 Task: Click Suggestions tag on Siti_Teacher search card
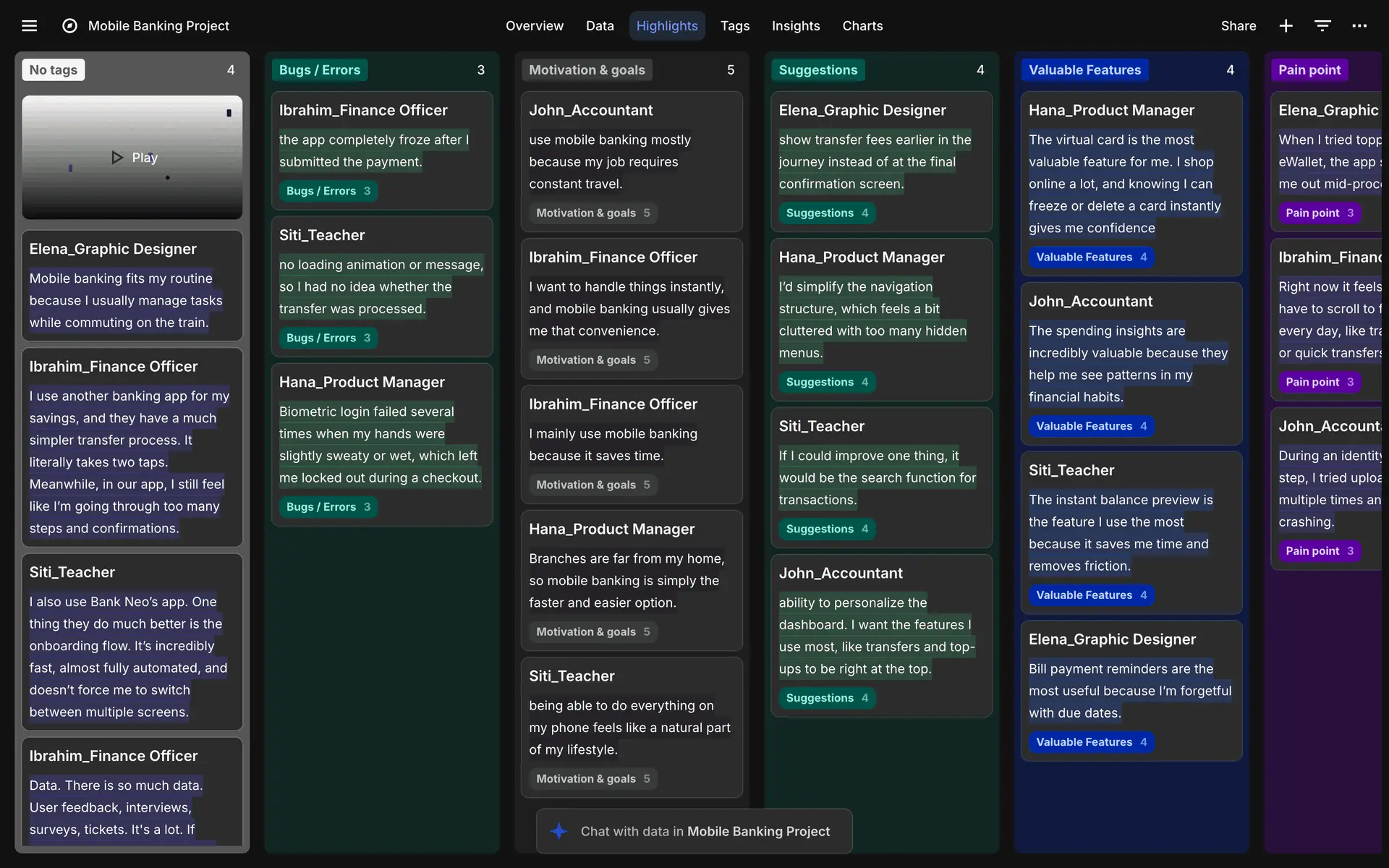click(826, 529)
